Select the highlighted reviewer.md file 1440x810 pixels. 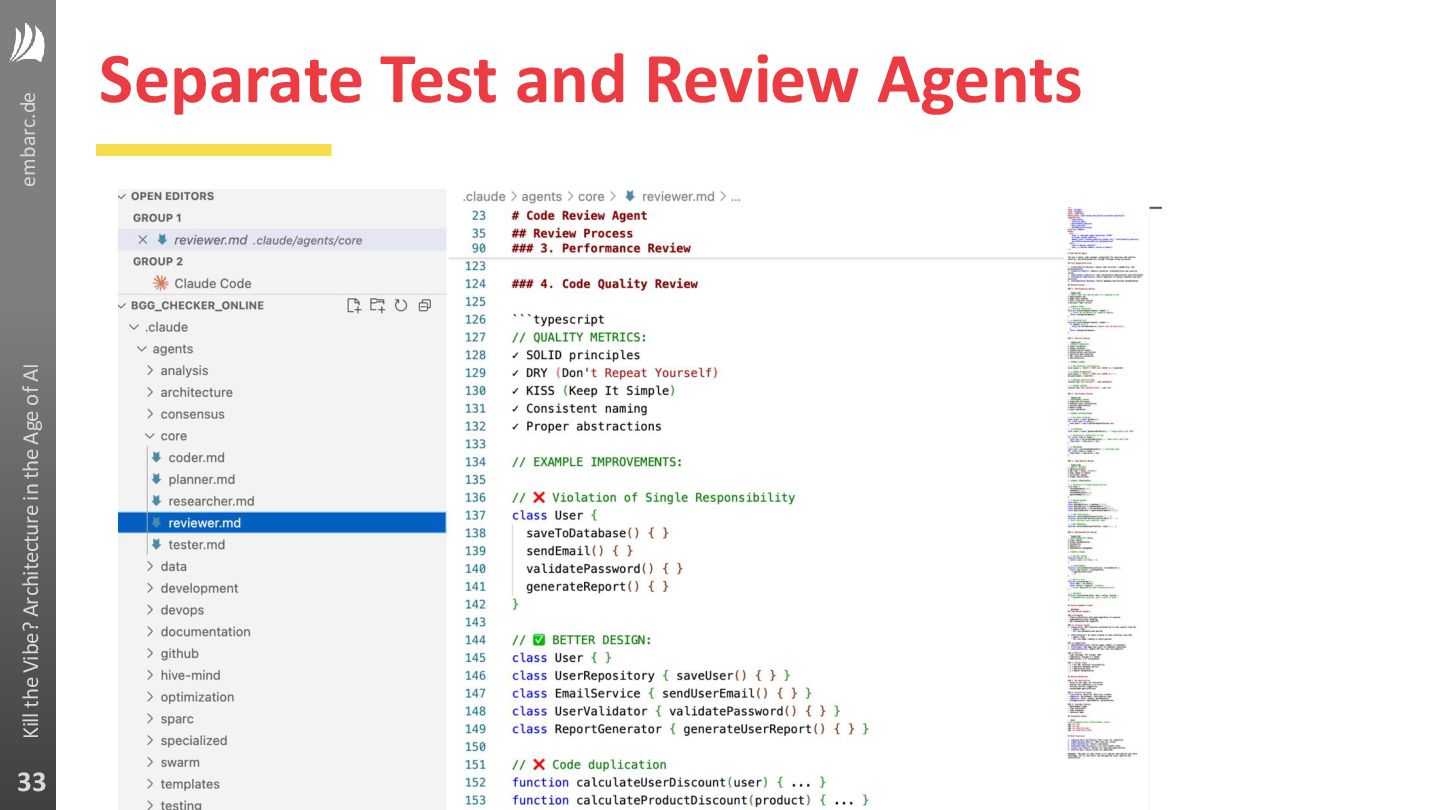[x=282, y=522]
